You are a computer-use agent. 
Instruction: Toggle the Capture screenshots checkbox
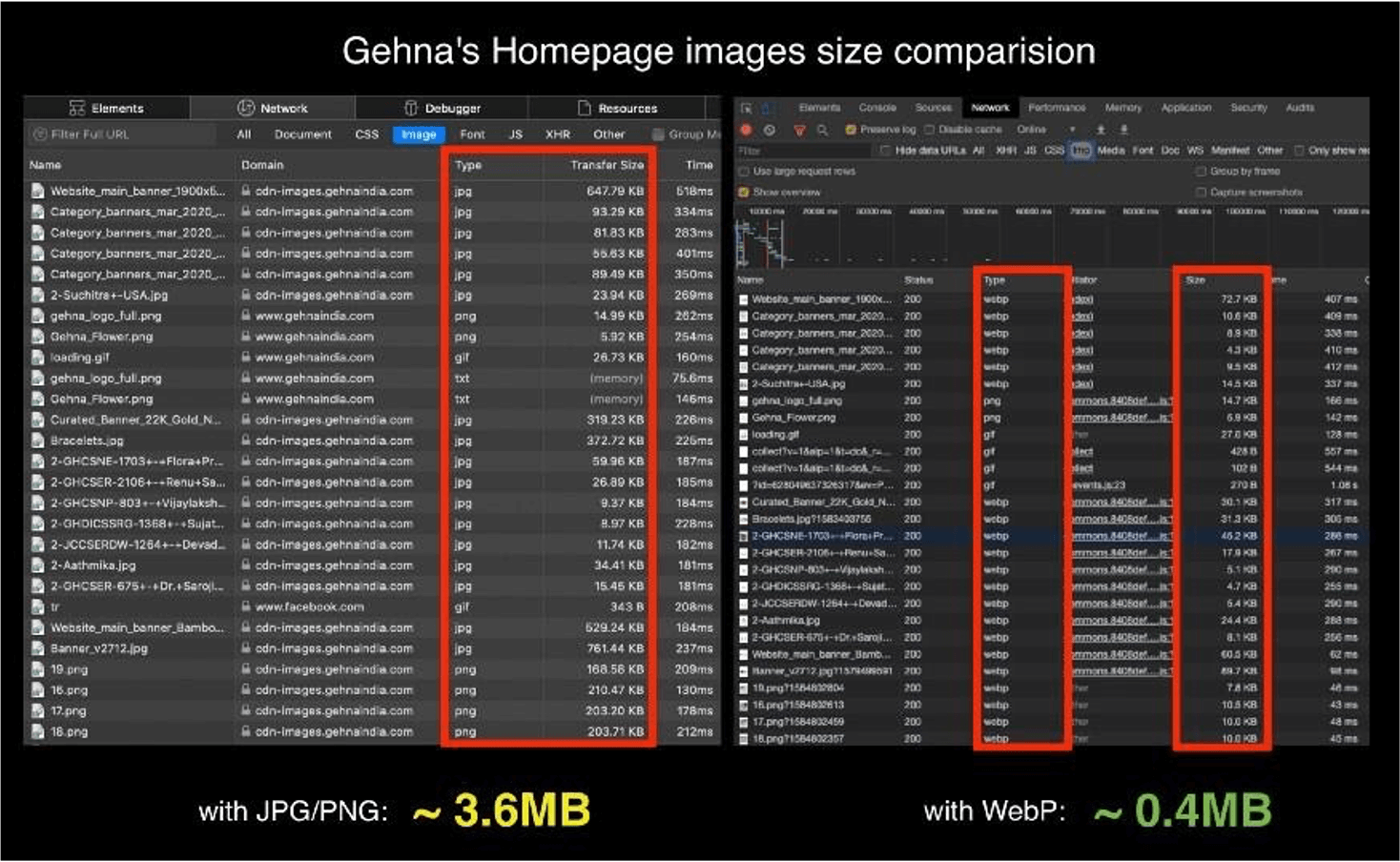(x=1201, y=193)
